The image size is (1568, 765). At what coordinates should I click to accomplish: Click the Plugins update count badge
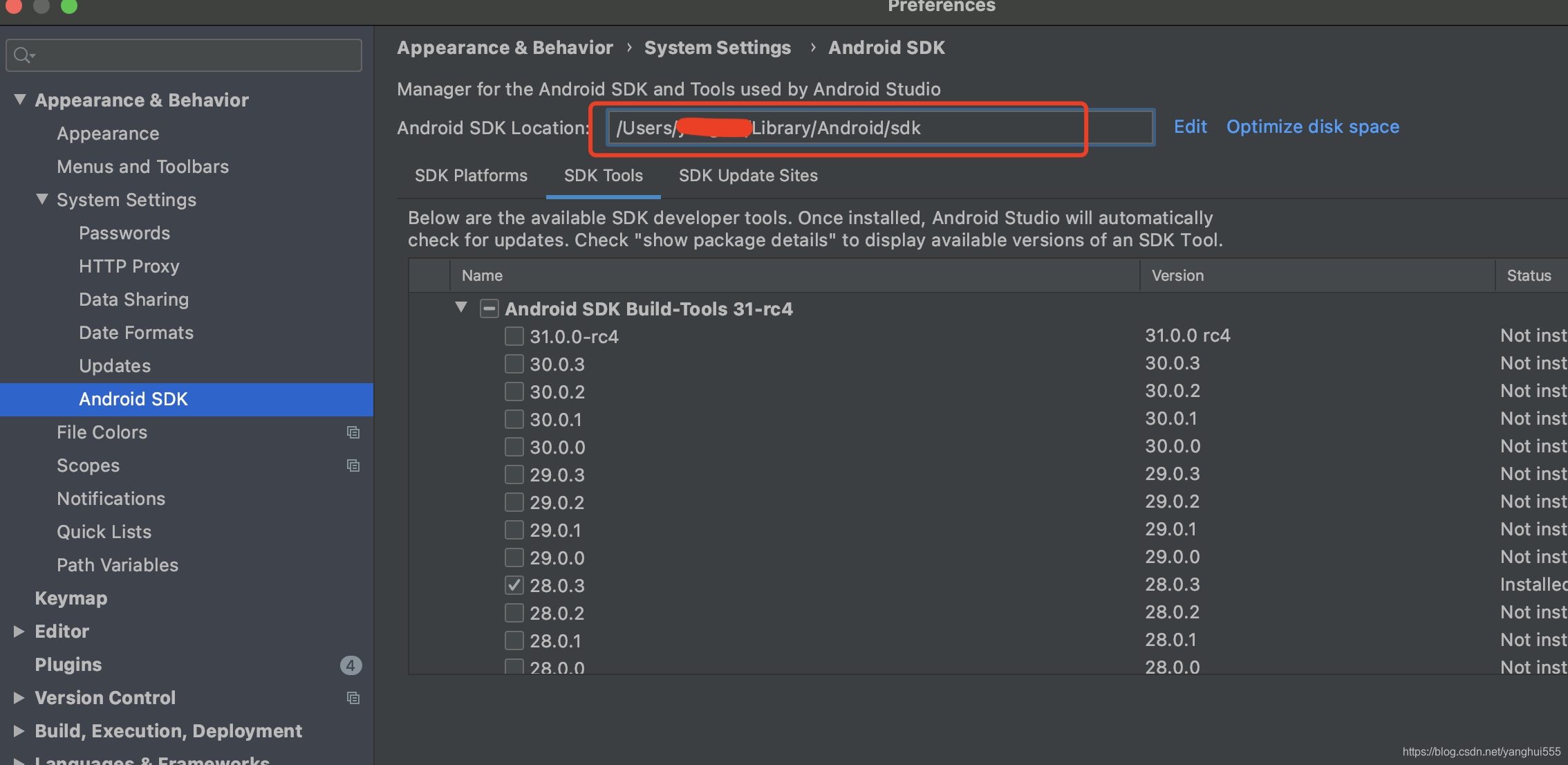[351, 665]
